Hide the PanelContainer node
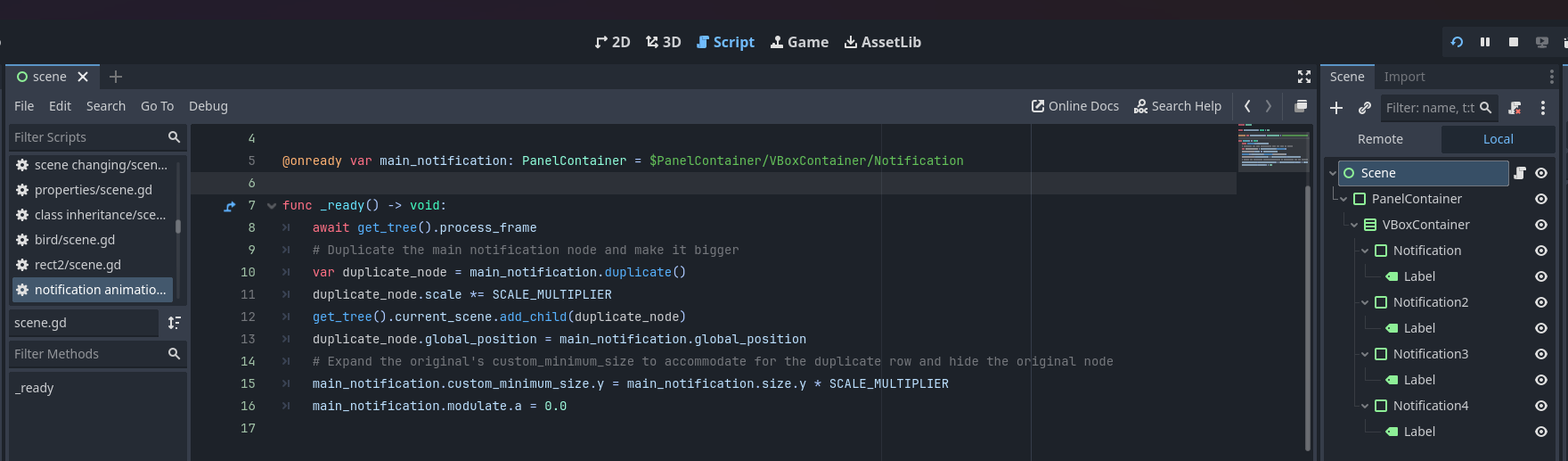 click(1540, 199)
